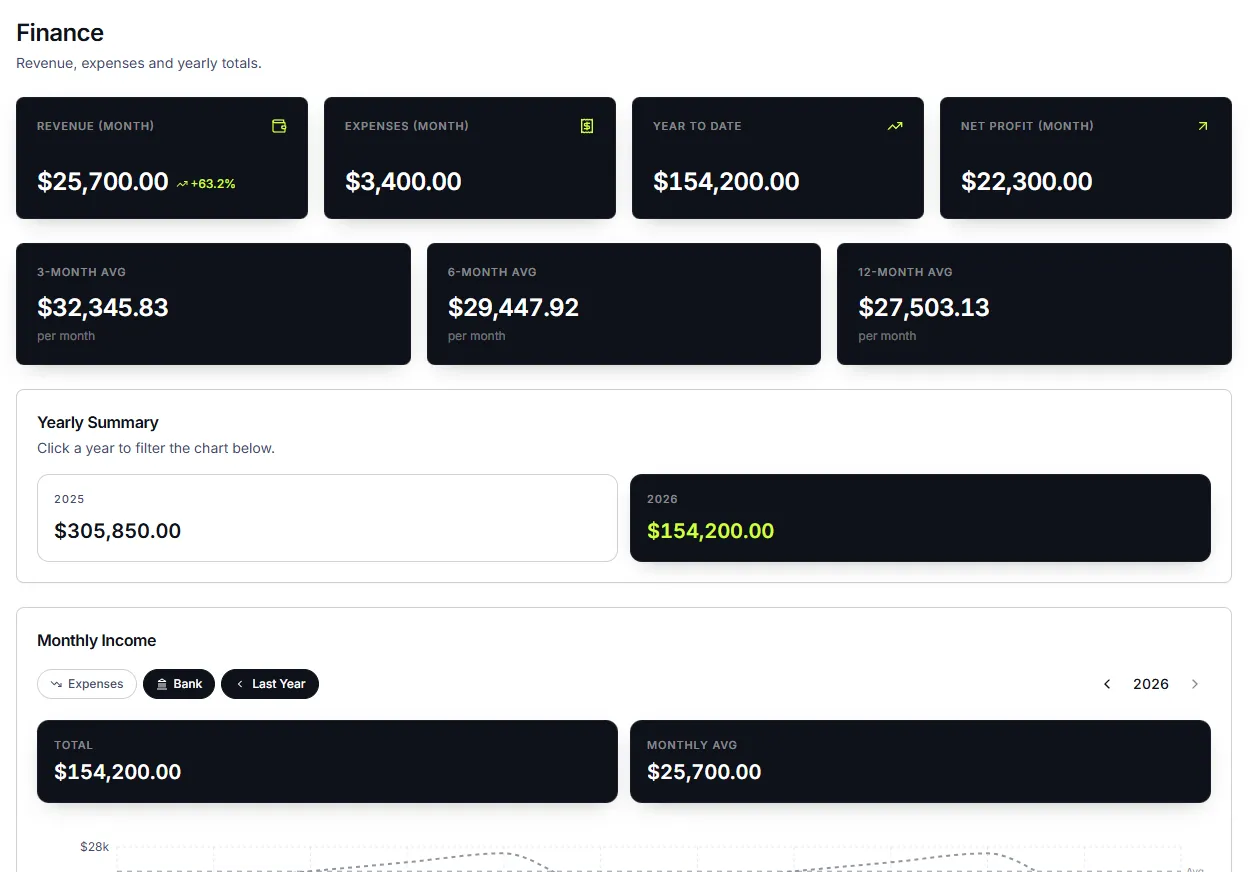Click the receipt icon on Expenses card

(587, 126)
